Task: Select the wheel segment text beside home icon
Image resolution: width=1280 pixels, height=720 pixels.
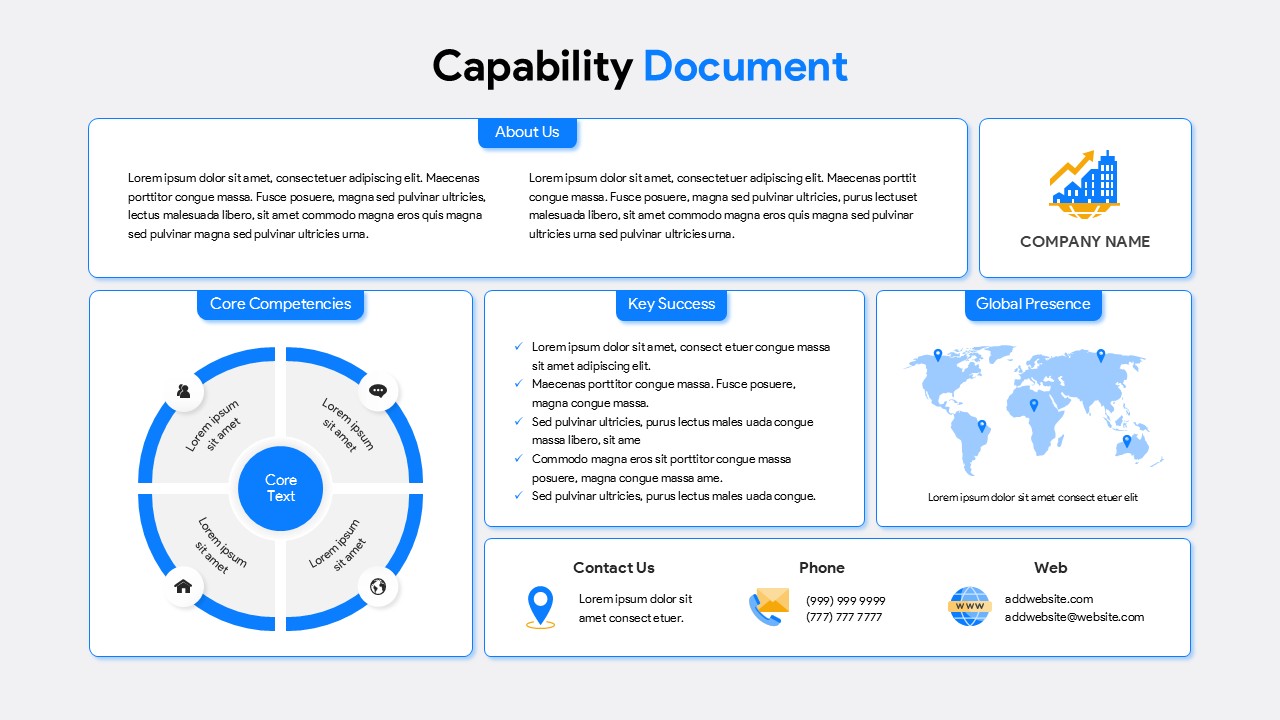Action: pyautogui.click(x=219, y=546)
